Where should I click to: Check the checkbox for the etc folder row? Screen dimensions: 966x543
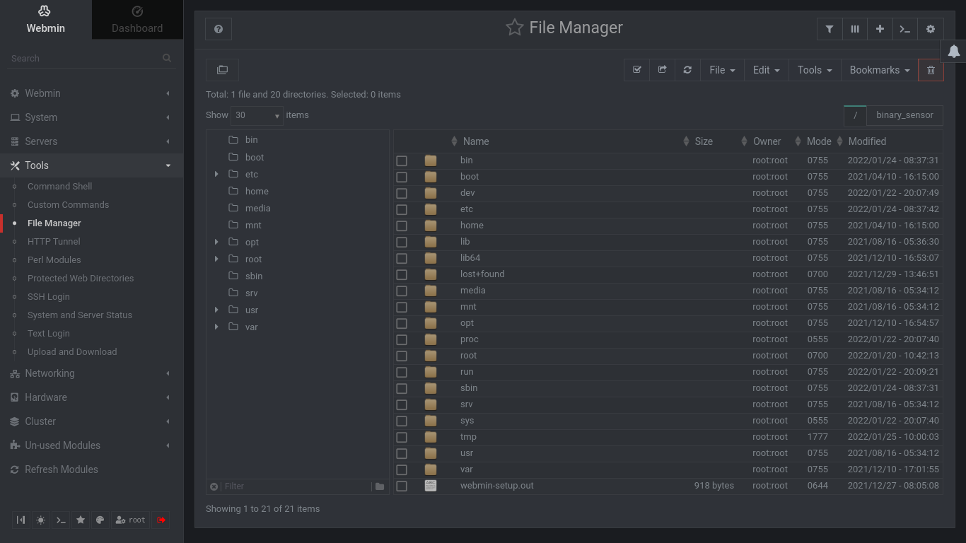point(402,210)
